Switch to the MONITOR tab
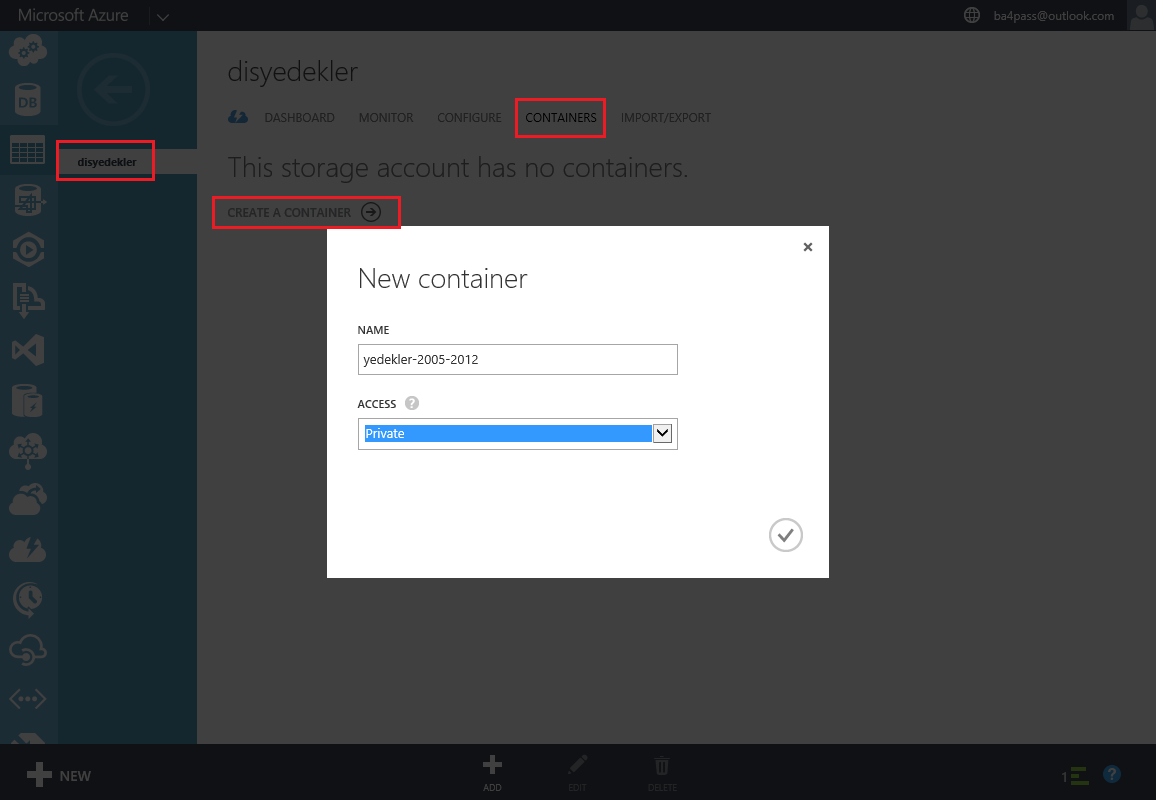The width and height of the screenshot is (1156, 800). pos(386,118)
